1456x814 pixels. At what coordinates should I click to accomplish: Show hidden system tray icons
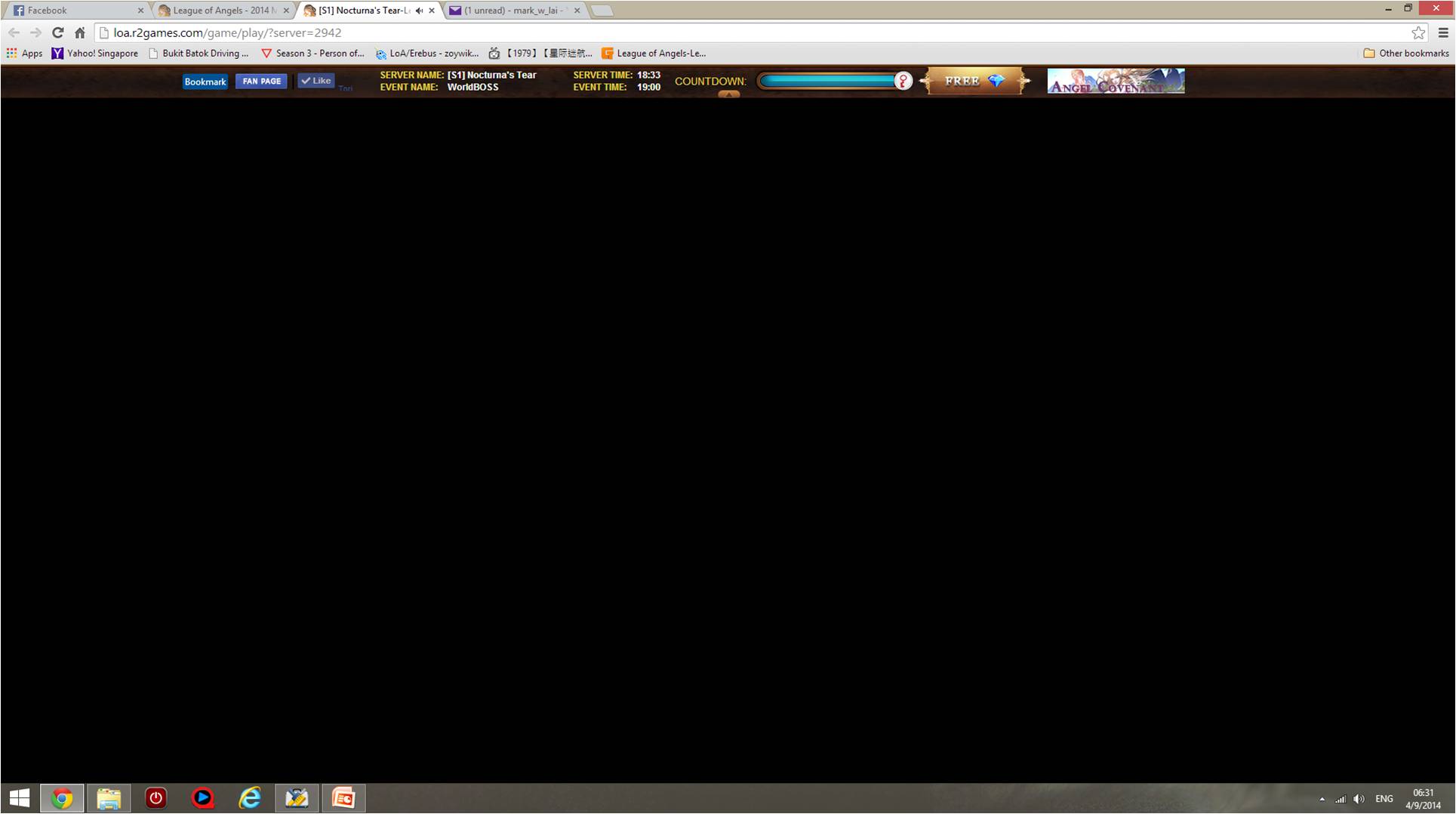click(1322, 799)
